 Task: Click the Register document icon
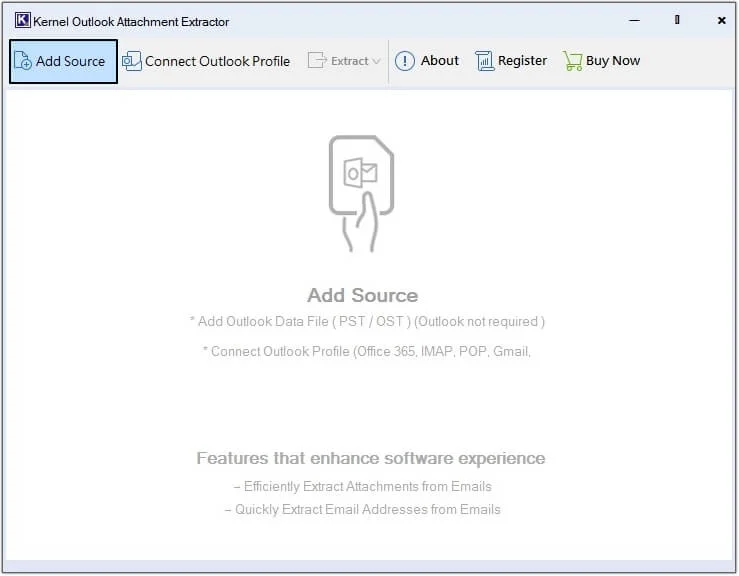click(484, 61)
